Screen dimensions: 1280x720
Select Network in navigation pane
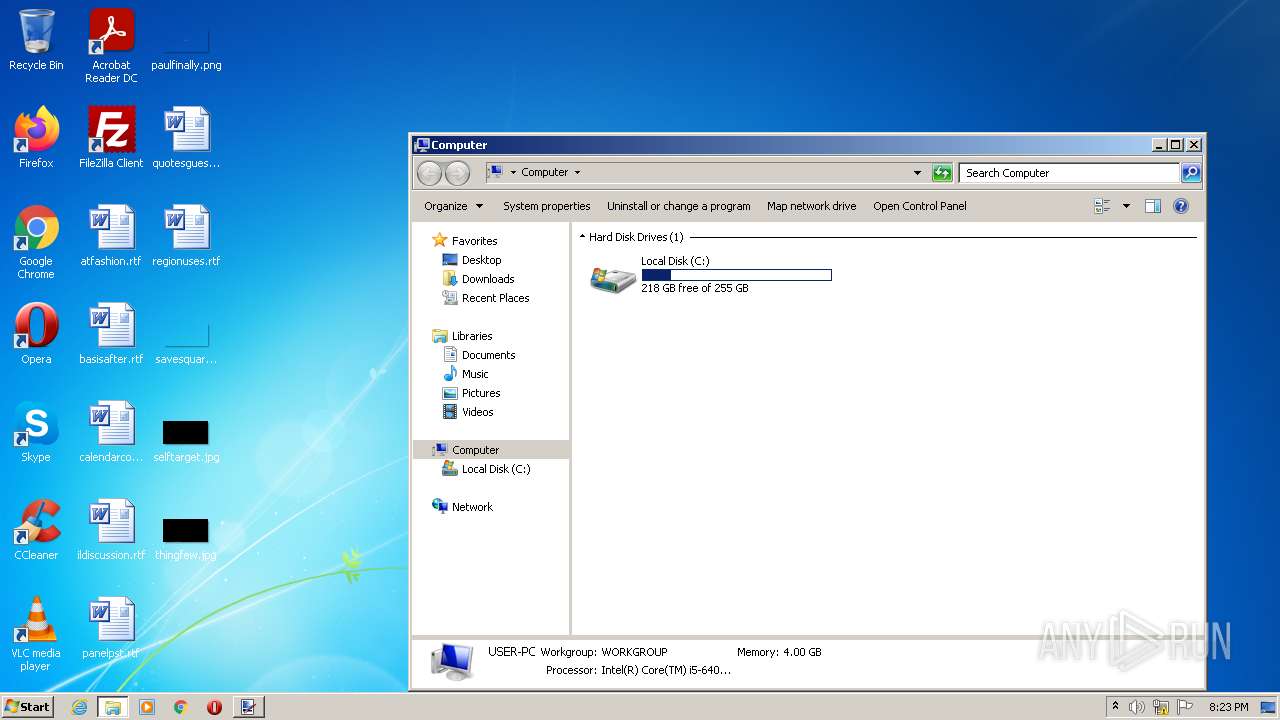tap(472, 507)
